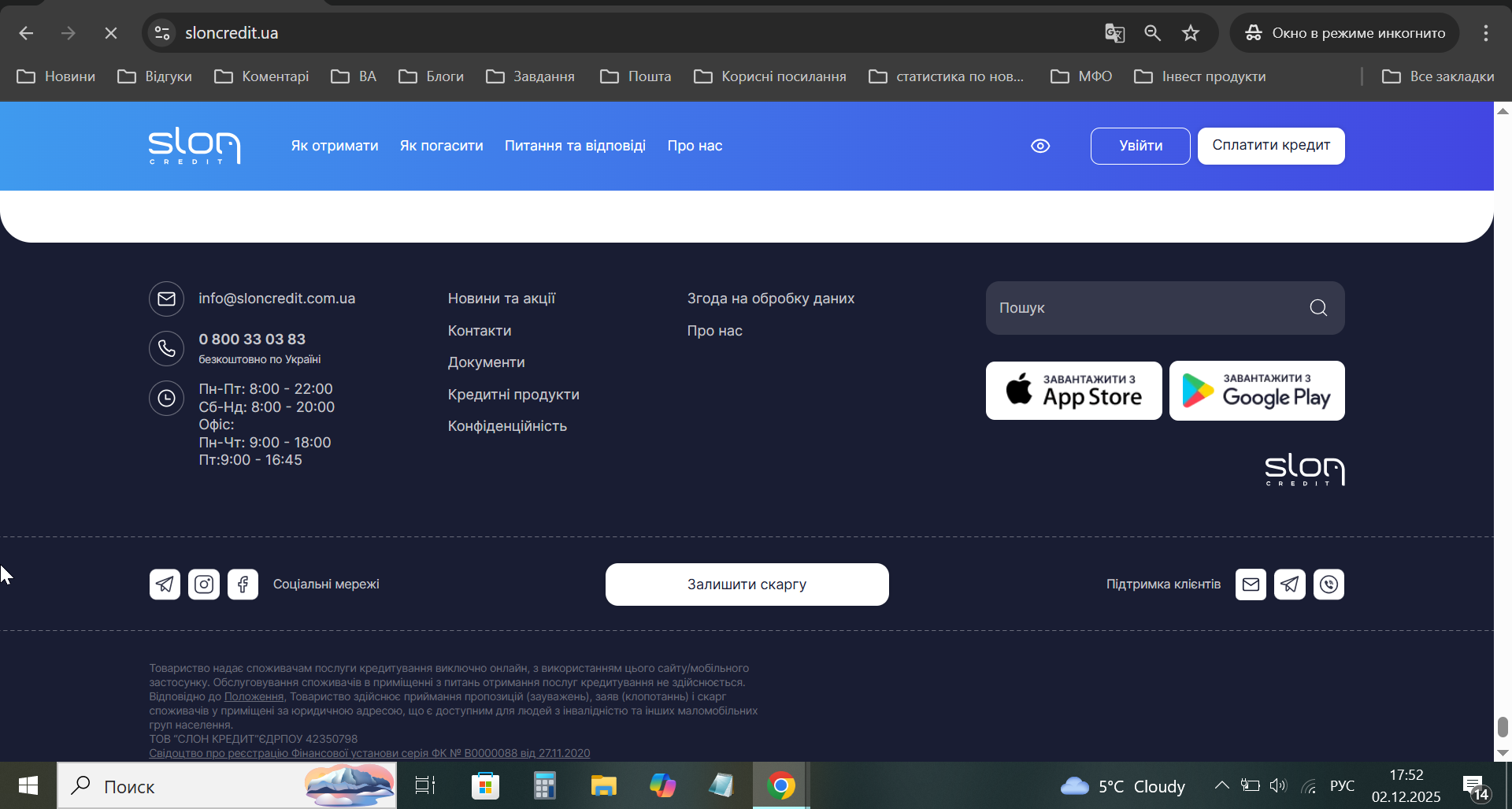Click the Пошук search input field

(x=1165, y=308)
